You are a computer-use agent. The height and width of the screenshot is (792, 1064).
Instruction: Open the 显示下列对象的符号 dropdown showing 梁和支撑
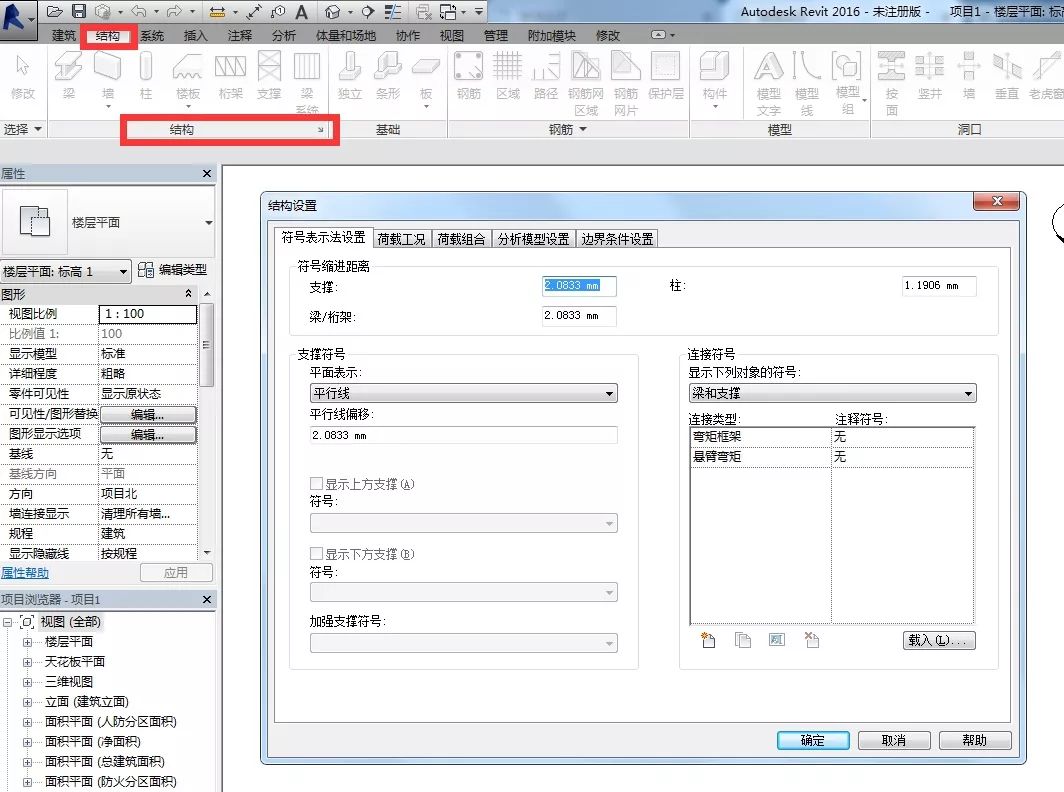pyautogui.click(x=833, y=393)
